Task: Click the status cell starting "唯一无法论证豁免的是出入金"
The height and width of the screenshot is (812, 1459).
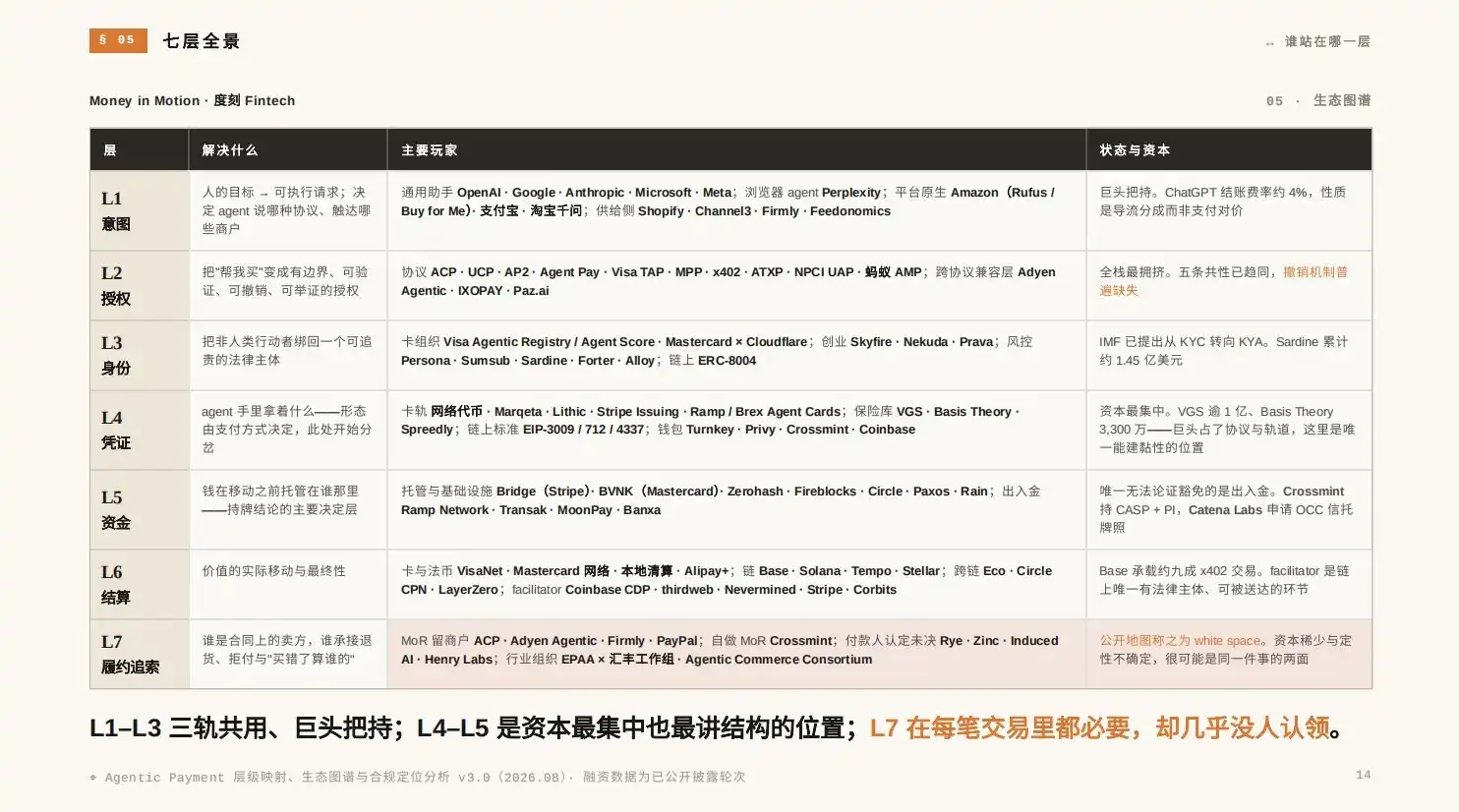Action: pyautogui.click(x=1229, y=509)
